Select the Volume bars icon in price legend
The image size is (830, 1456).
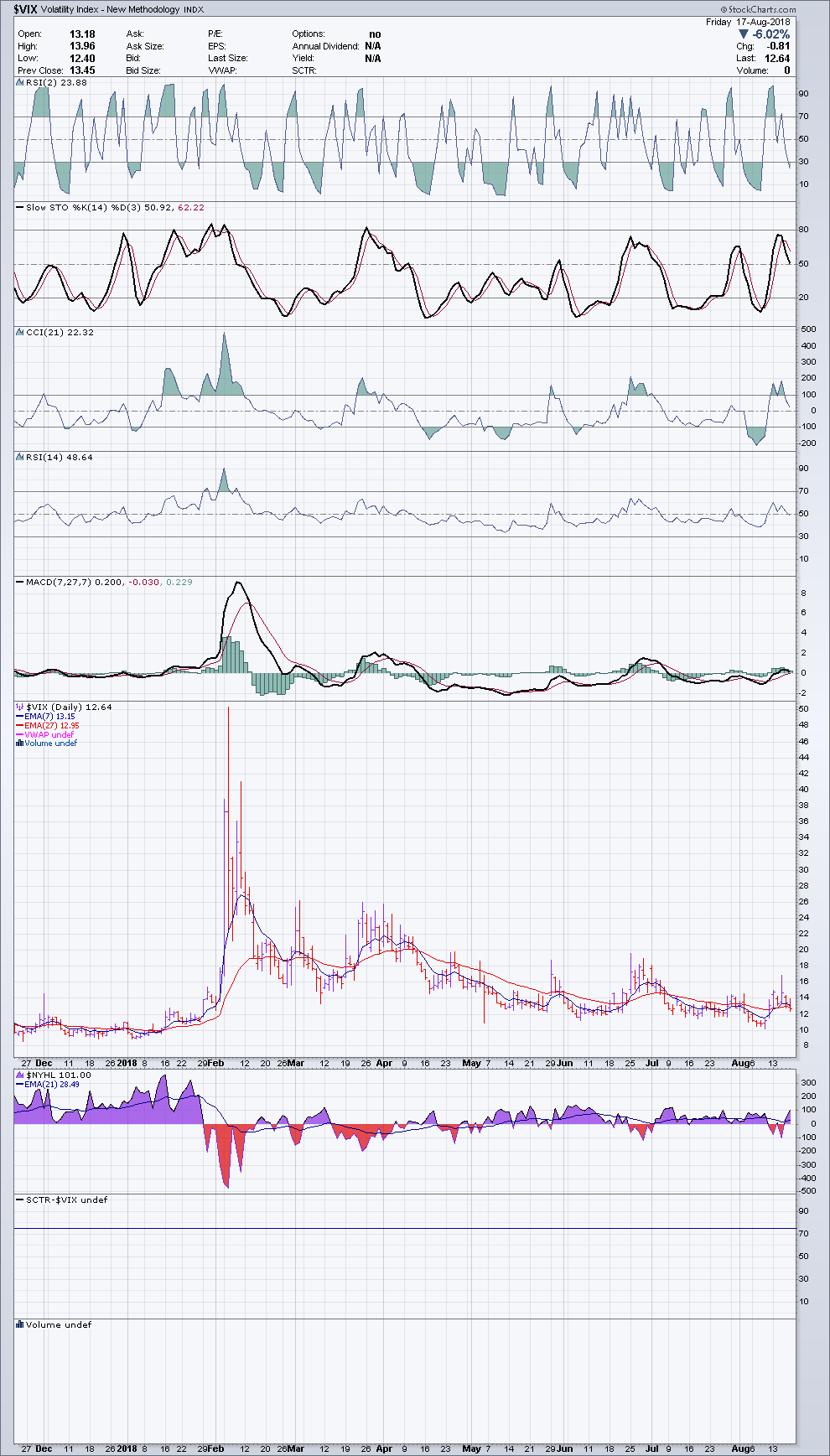click(20, 744)
